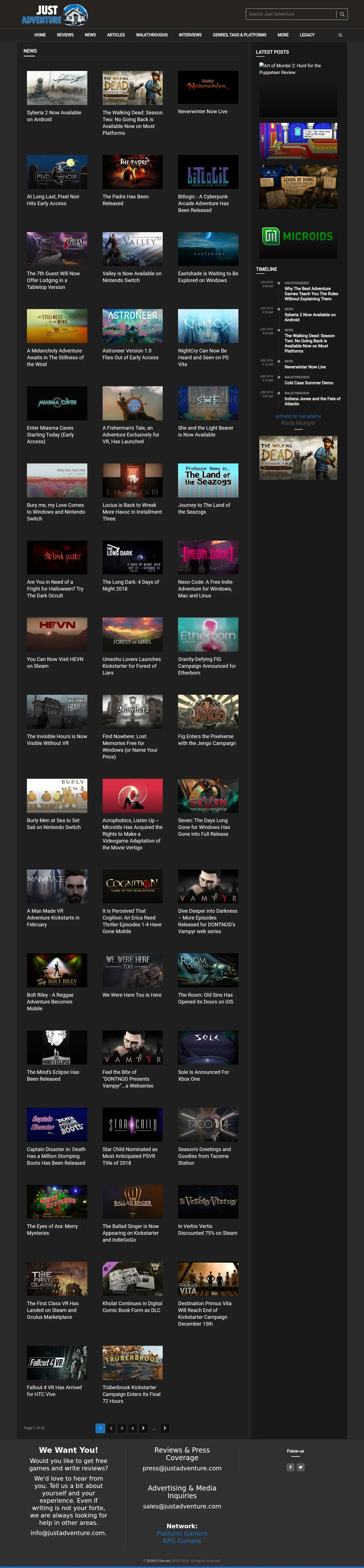This screenshot has width=364, height=1568.
Task: Open 'Sole Is Announced For Xbox One' title
Action: [204, 1076]
